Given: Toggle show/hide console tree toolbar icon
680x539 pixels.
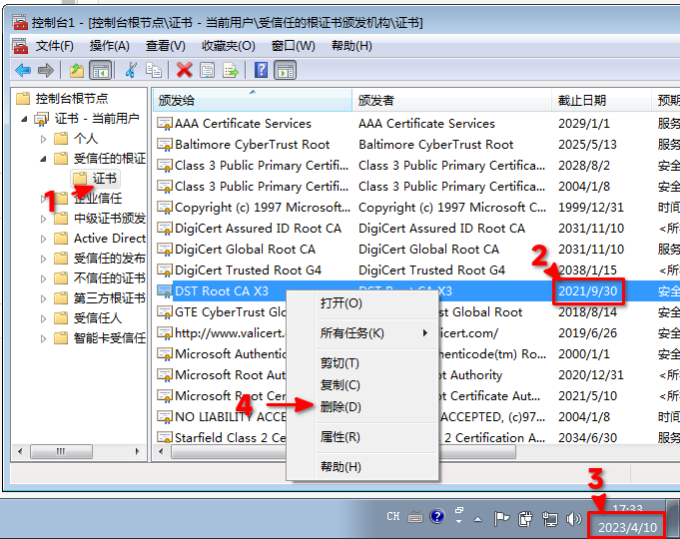Looking at the screenshot, I should coord(100,70).
